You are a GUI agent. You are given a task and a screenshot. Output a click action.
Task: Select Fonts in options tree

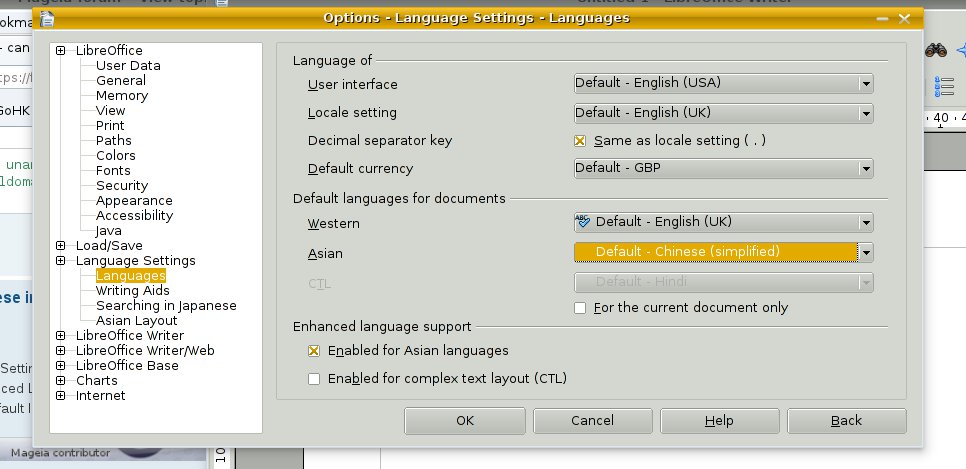coord(113,171)
